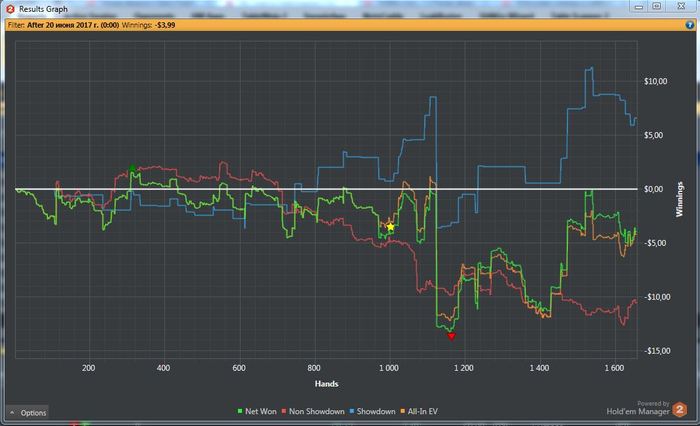Toggle the Net Won legend entry
Image resolution: width=700 pixels, height=426 pixels.
coord(257,411)
